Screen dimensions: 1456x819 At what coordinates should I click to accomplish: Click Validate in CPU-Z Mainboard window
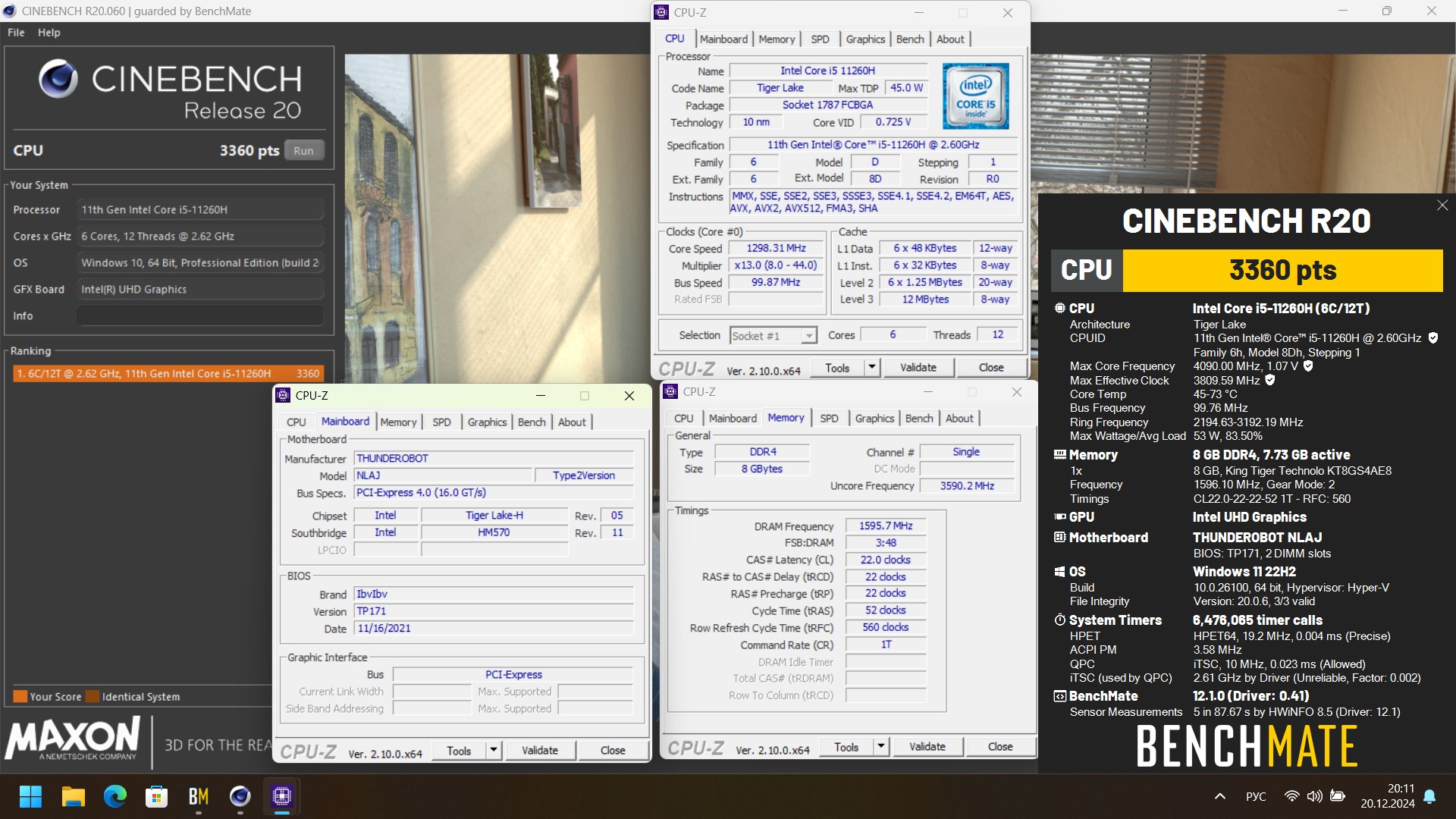click(x=539, y=751)
